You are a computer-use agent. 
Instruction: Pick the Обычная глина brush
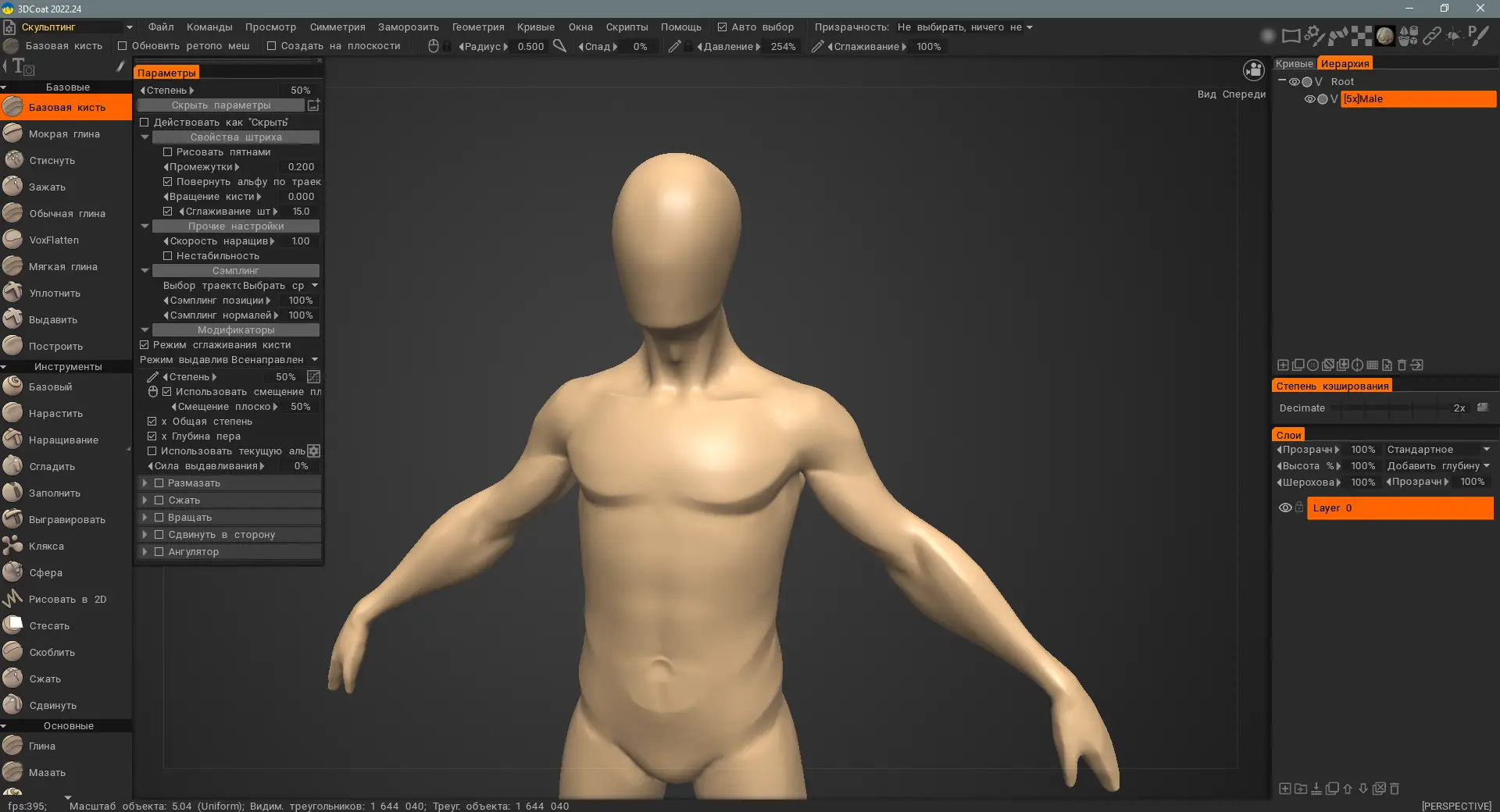[x=66, y=213]
